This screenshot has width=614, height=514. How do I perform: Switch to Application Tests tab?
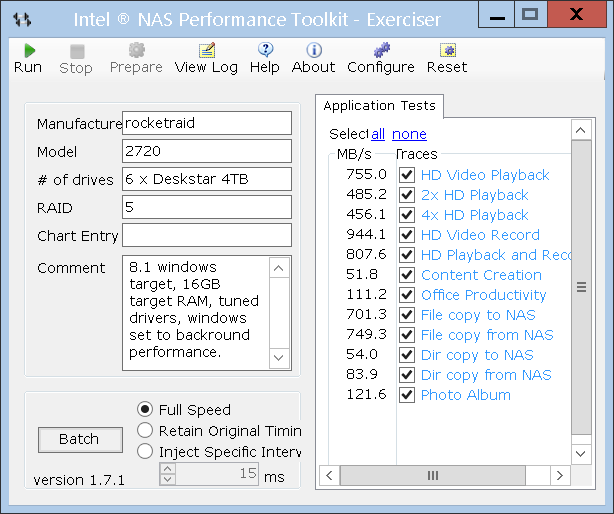coord(379,106)
